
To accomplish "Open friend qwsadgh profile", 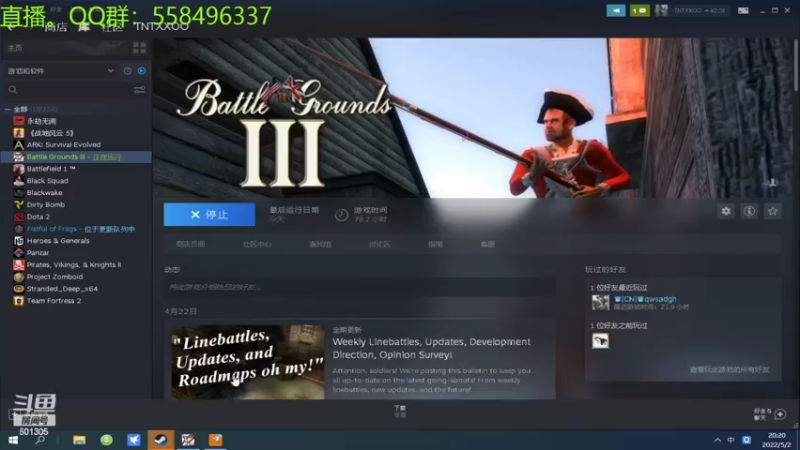I will [645, 299].
